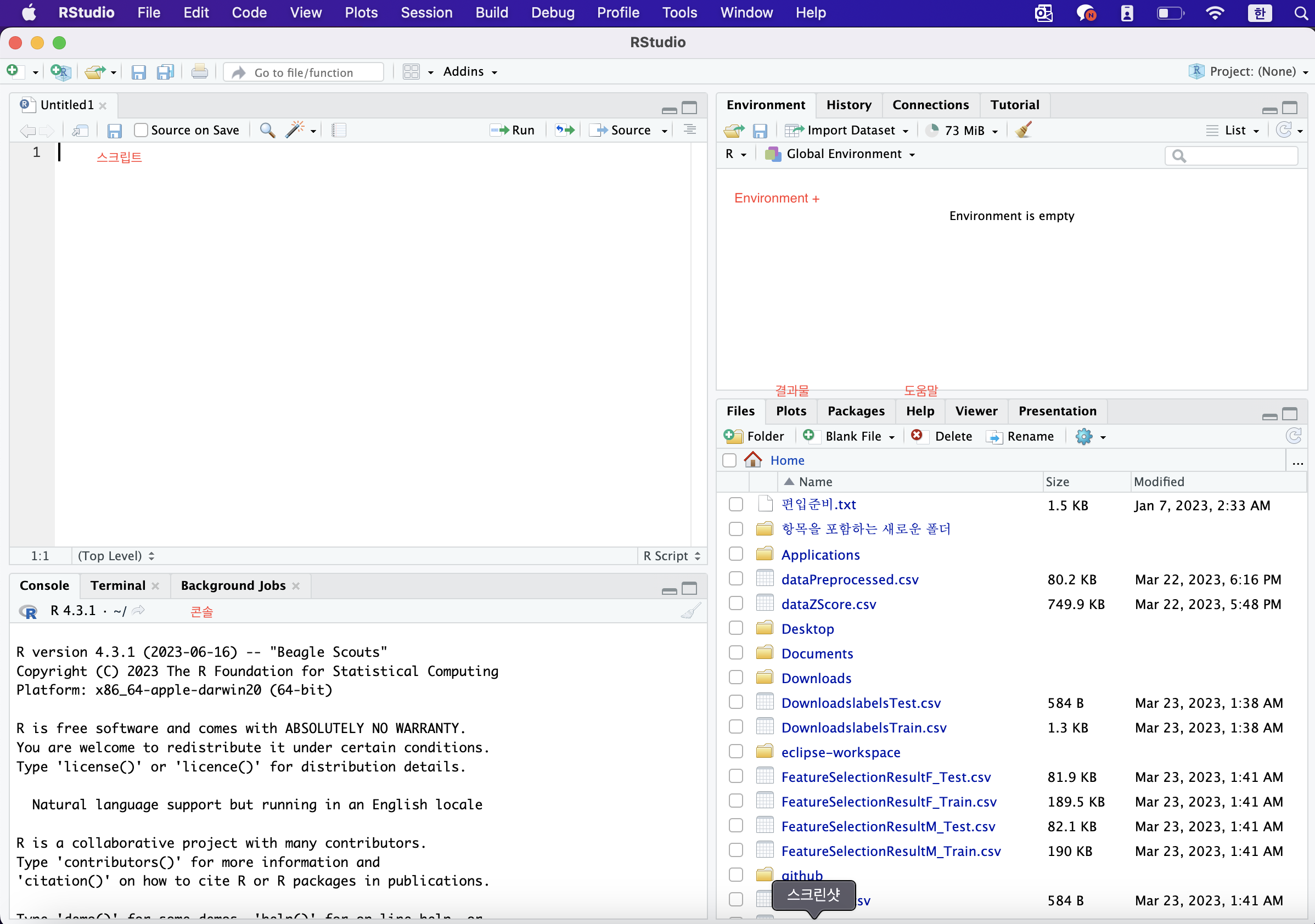Click the broom icon to clear Environment objects
The height and width of the screenshot is (924, 1315).
coord(1024,130)
